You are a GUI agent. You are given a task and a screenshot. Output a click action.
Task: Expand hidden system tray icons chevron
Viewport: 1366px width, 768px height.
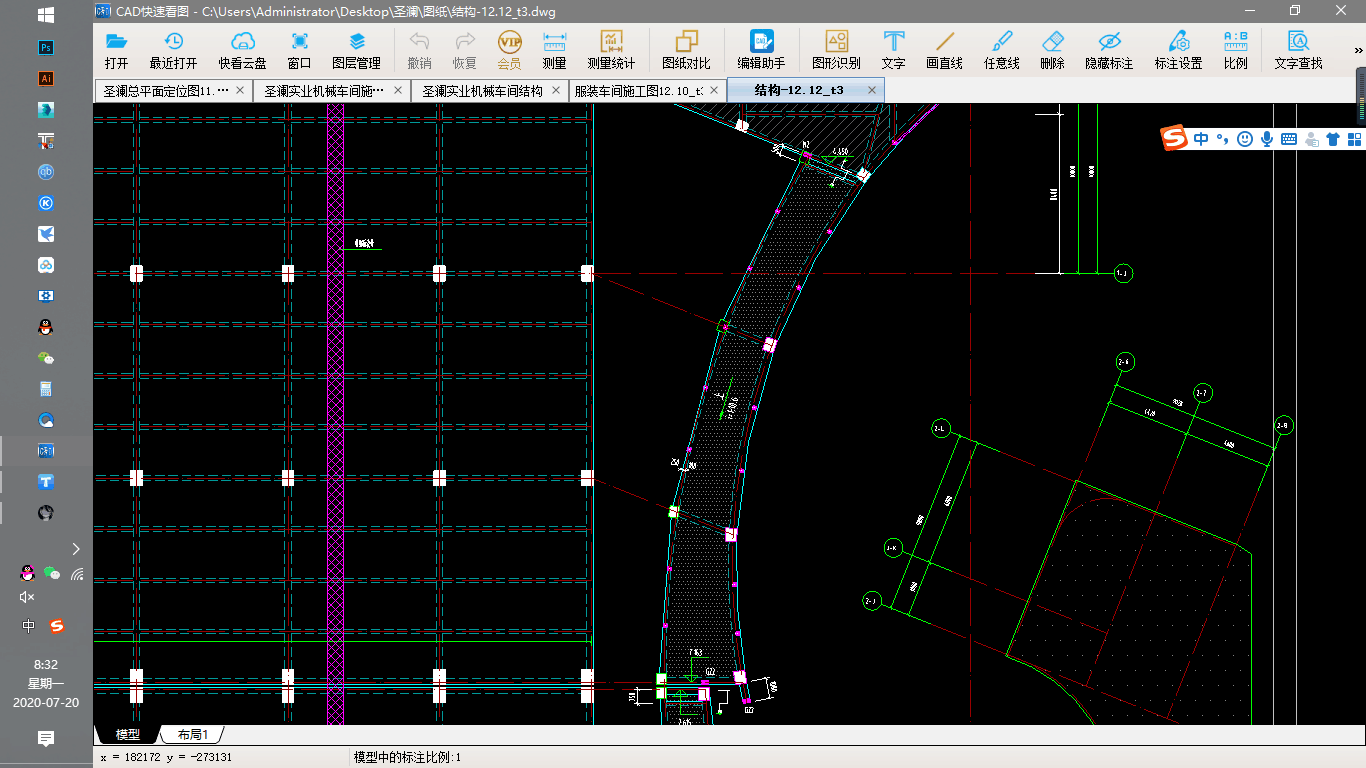pyautogui.click(x=76, y=548)
